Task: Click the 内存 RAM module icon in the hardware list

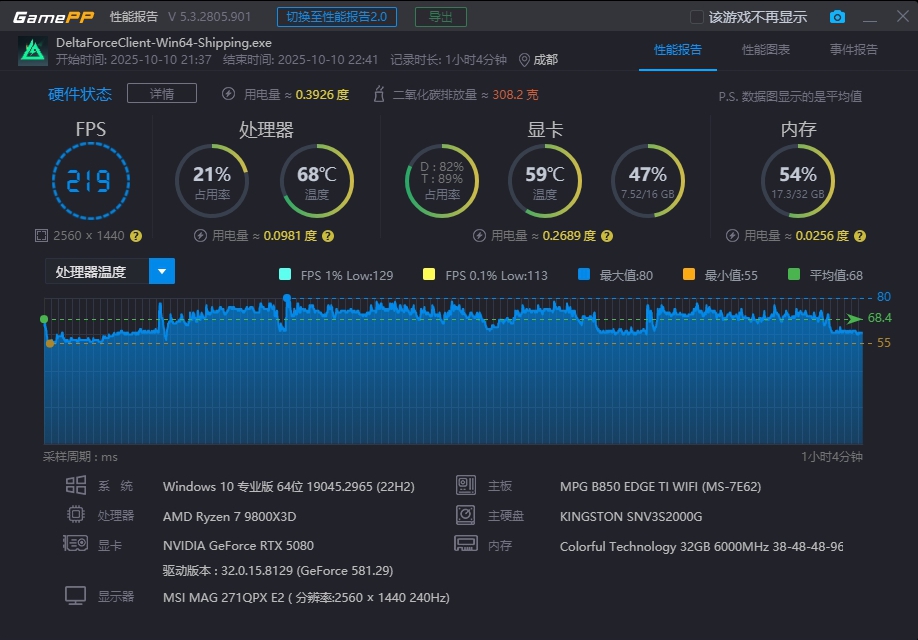Action: click(466, 544)
